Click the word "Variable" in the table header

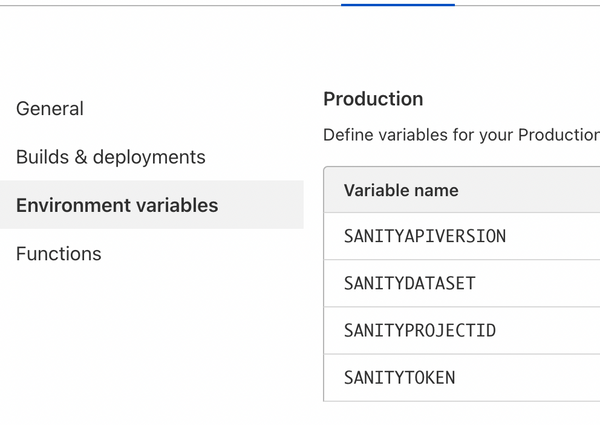(376, 190)
